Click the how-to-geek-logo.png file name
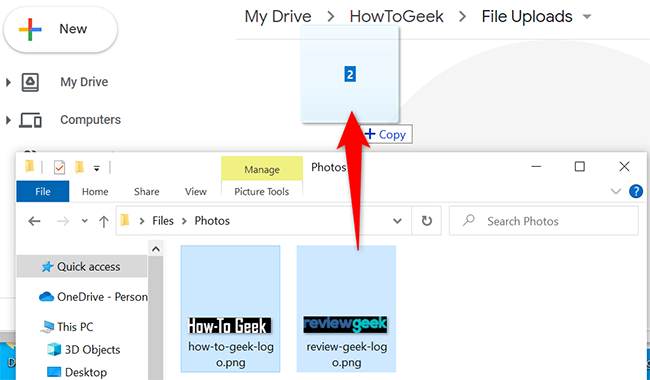 (x=231, y=354)
